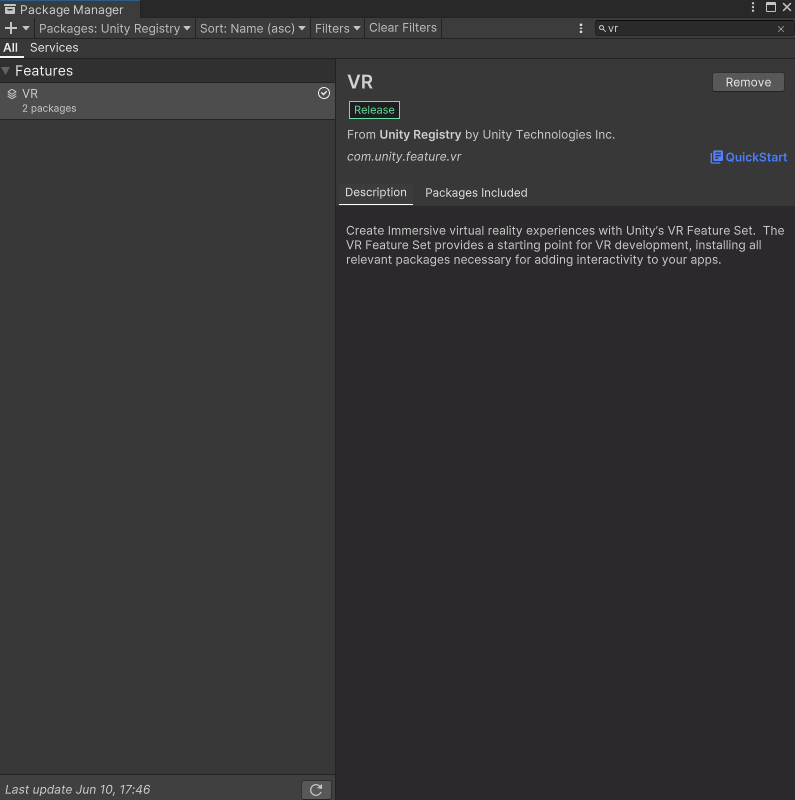Viewport: 795px width, 800px height.
Task: Open the Sort: Name (asc) dropdown
Action: (x=252, y=28)
